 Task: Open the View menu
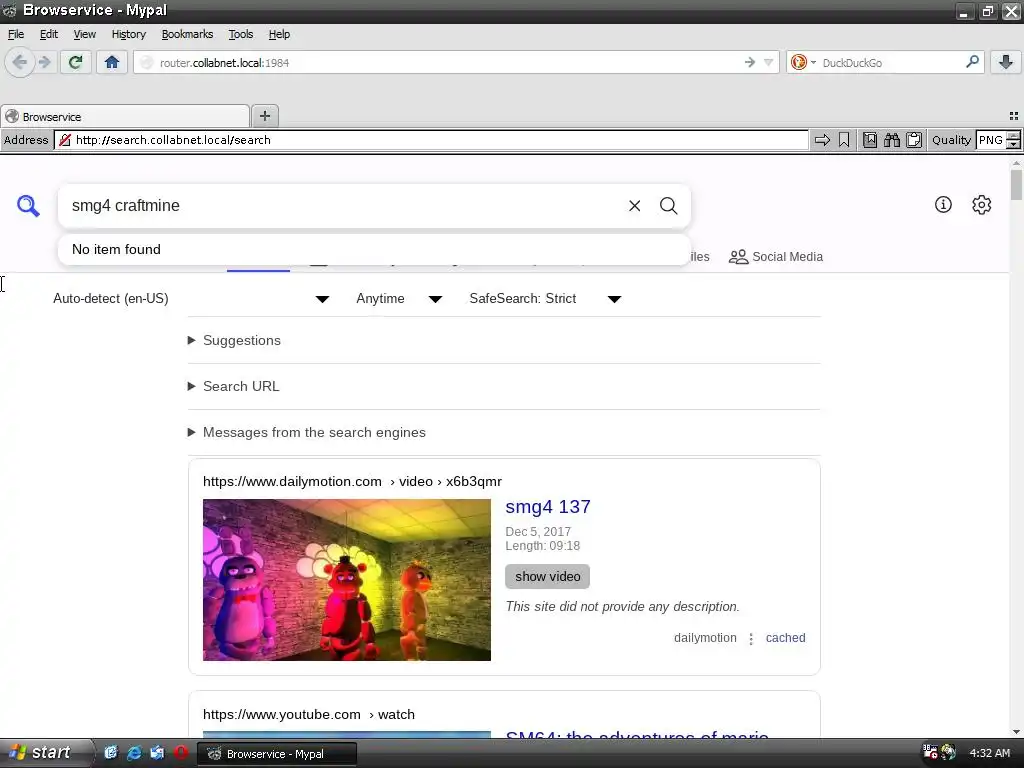click(x=84, y=34)
